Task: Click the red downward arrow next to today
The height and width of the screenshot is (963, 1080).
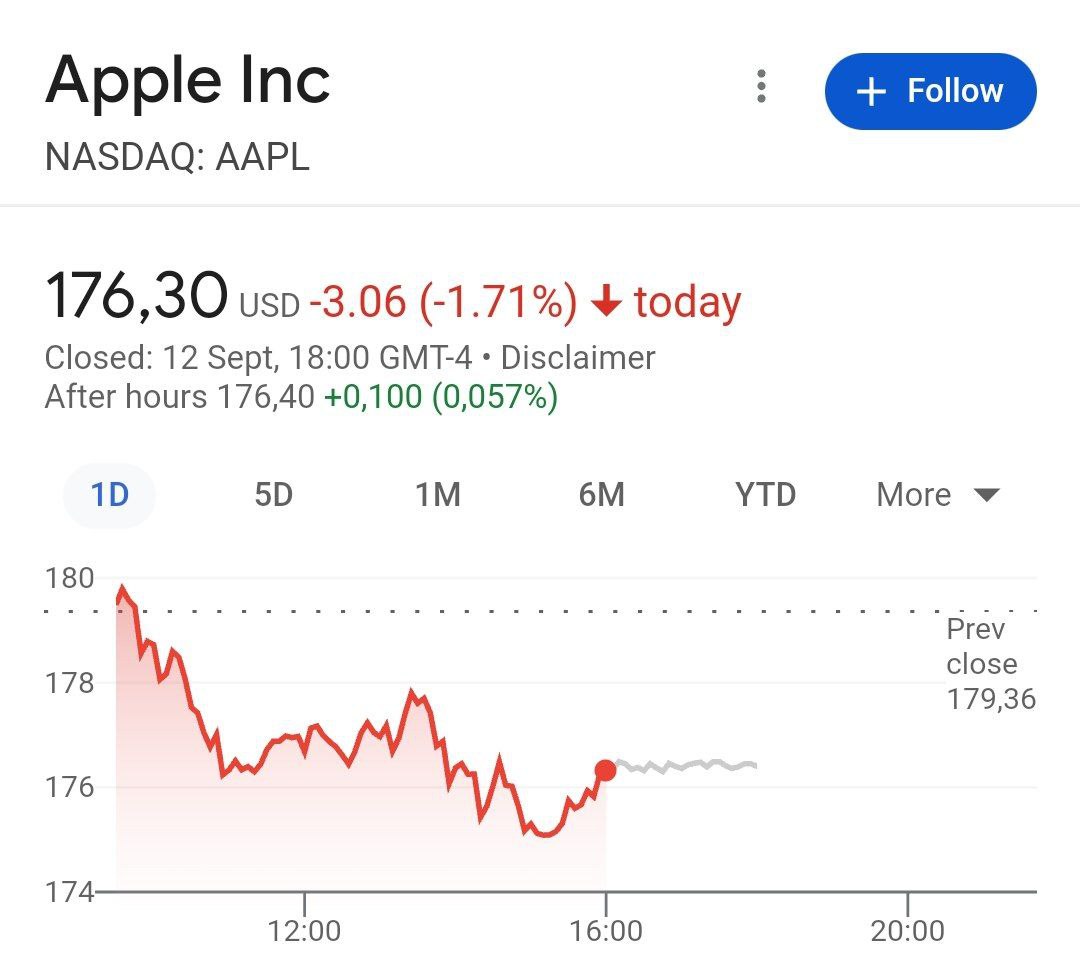Action: [x=609, y=300]
